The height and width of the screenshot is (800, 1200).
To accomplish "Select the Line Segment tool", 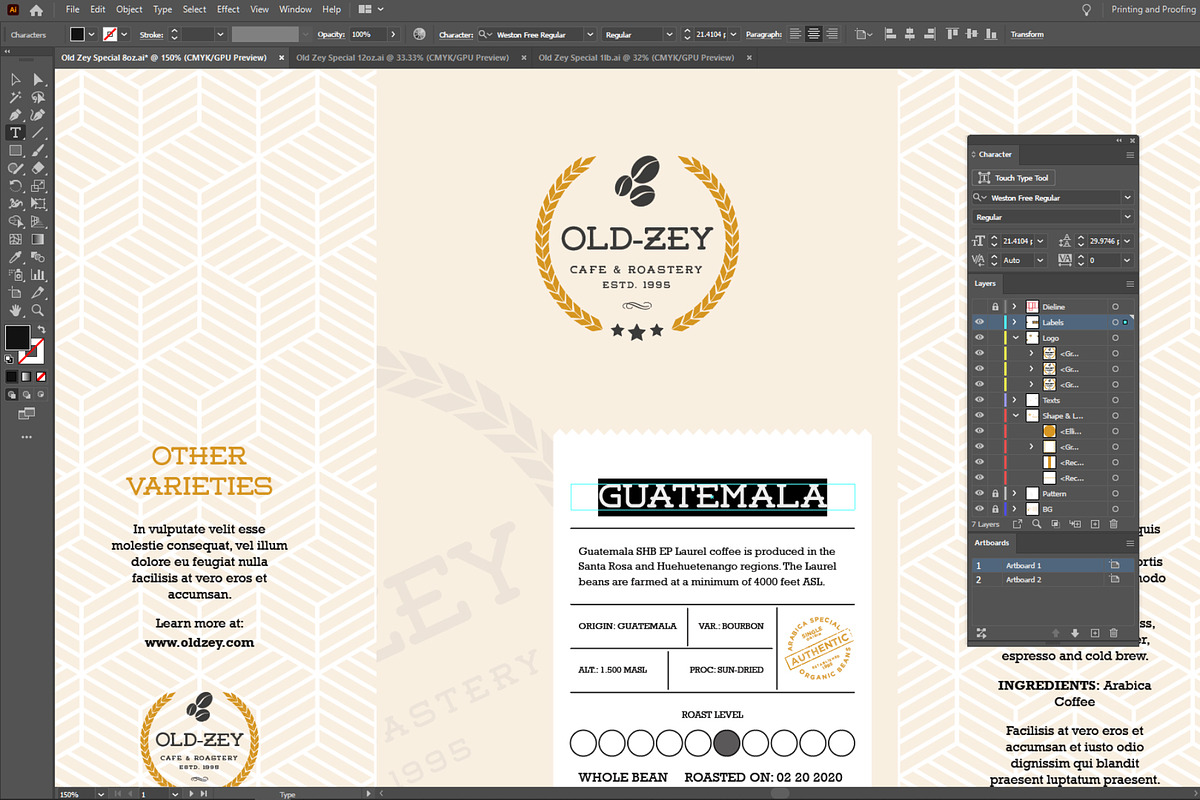I will (38, 133).
